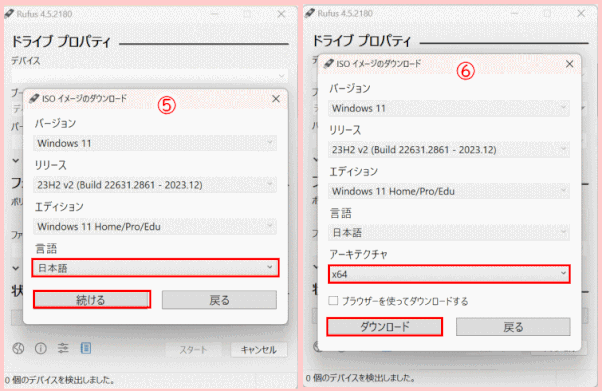
Task: Click スタート button in left Rufus window
Action: [193, 350]
